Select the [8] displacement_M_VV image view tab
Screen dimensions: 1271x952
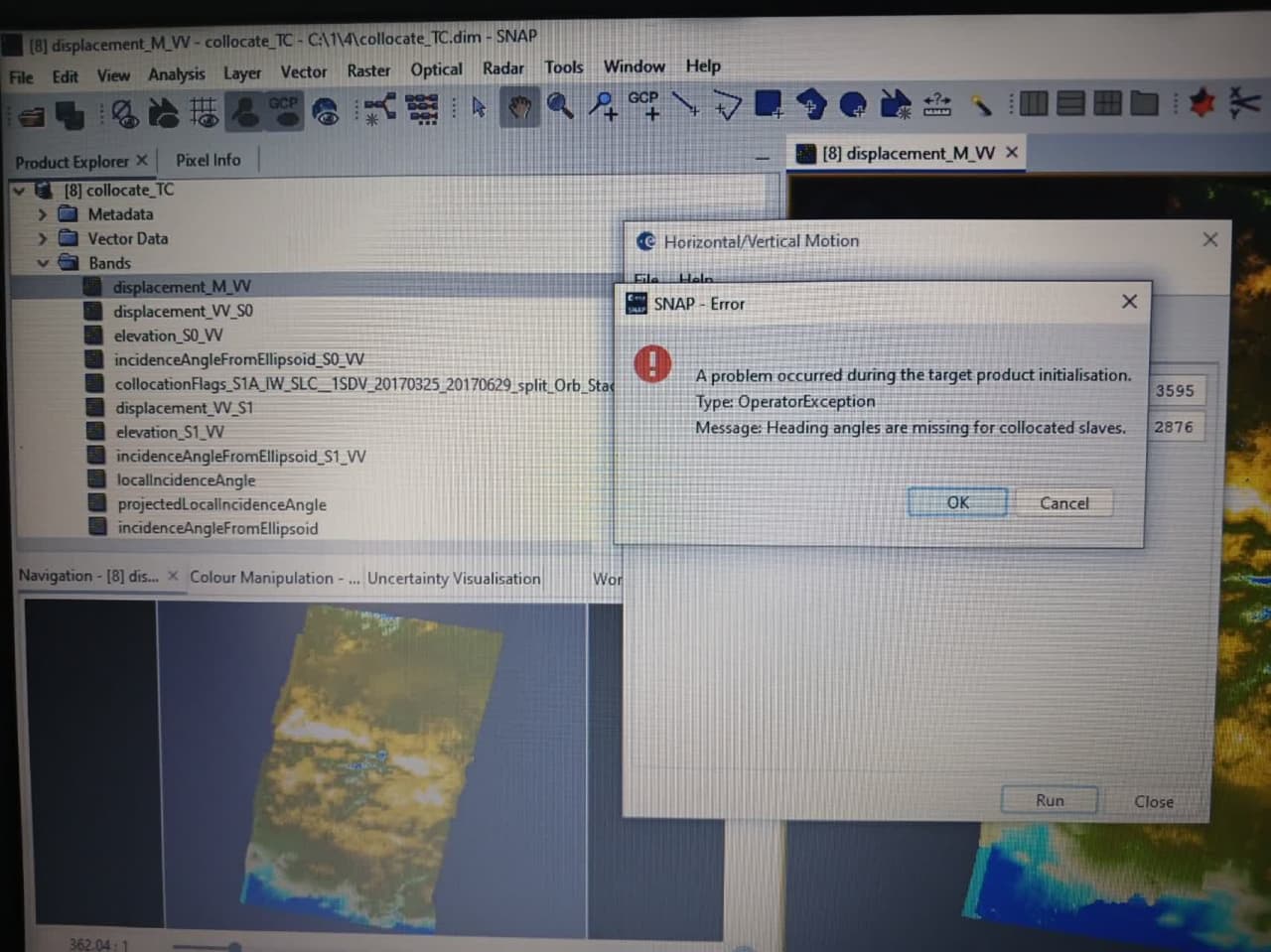tap(908, 153)
